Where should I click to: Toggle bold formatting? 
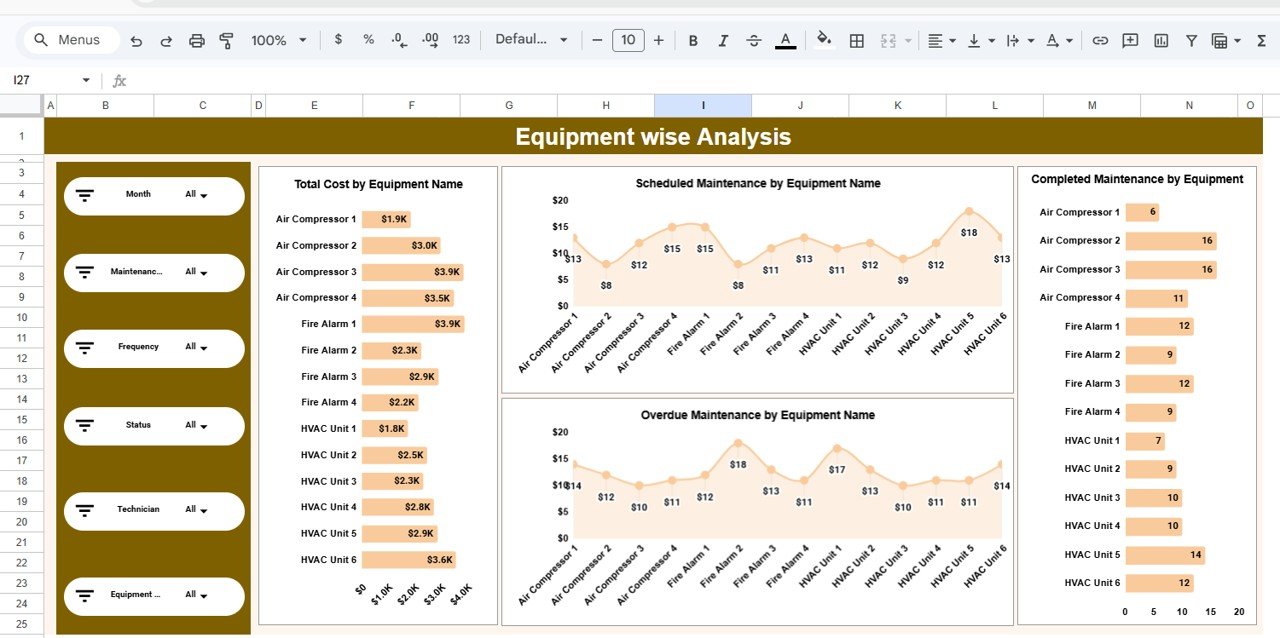coord(693,40)
